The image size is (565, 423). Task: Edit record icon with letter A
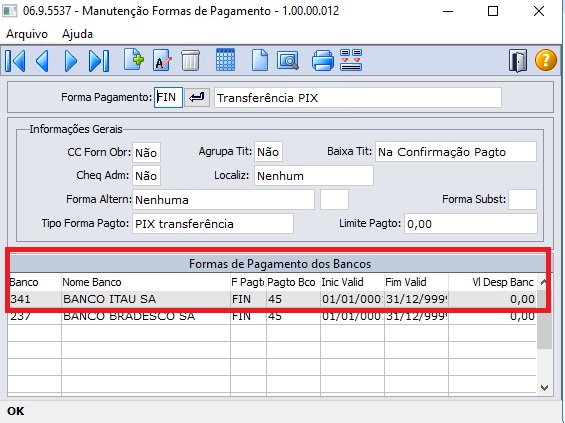162,60
